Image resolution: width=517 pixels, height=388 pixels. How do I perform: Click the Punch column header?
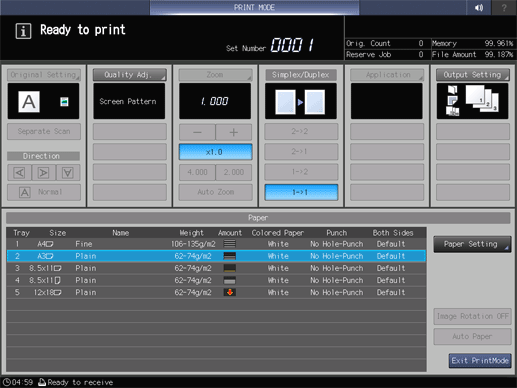[x=336, y=233]
